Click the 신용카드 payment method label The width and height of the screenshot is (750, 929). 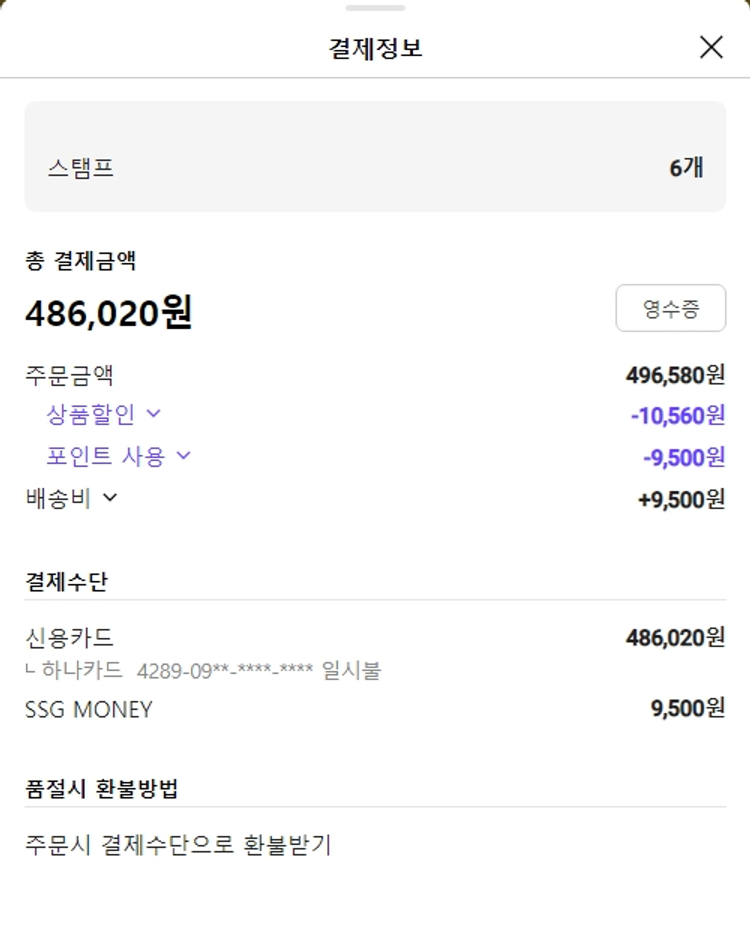click(69, 637)
